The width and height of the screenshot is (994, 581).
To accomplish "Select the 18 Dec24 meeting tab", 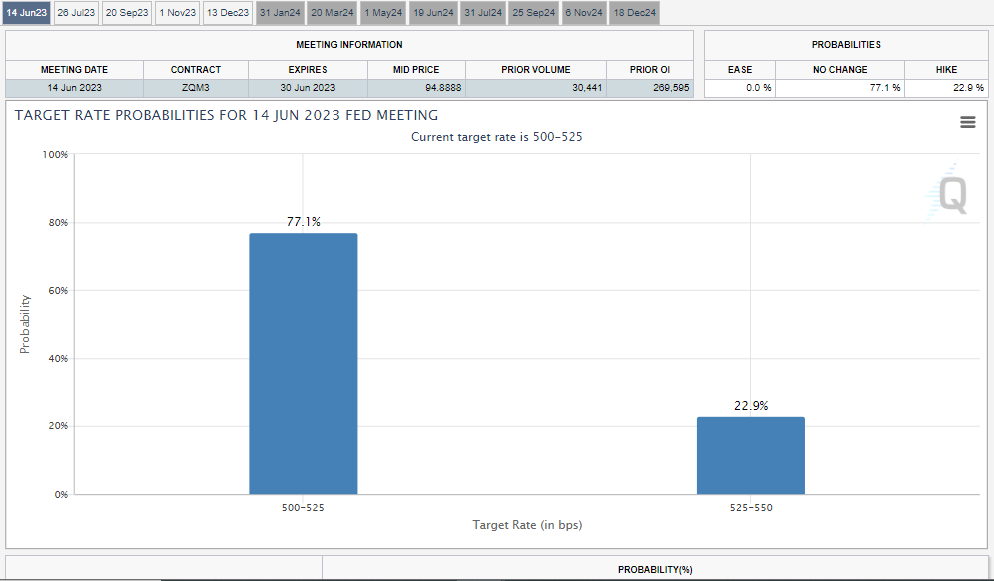I will [635, 13].
